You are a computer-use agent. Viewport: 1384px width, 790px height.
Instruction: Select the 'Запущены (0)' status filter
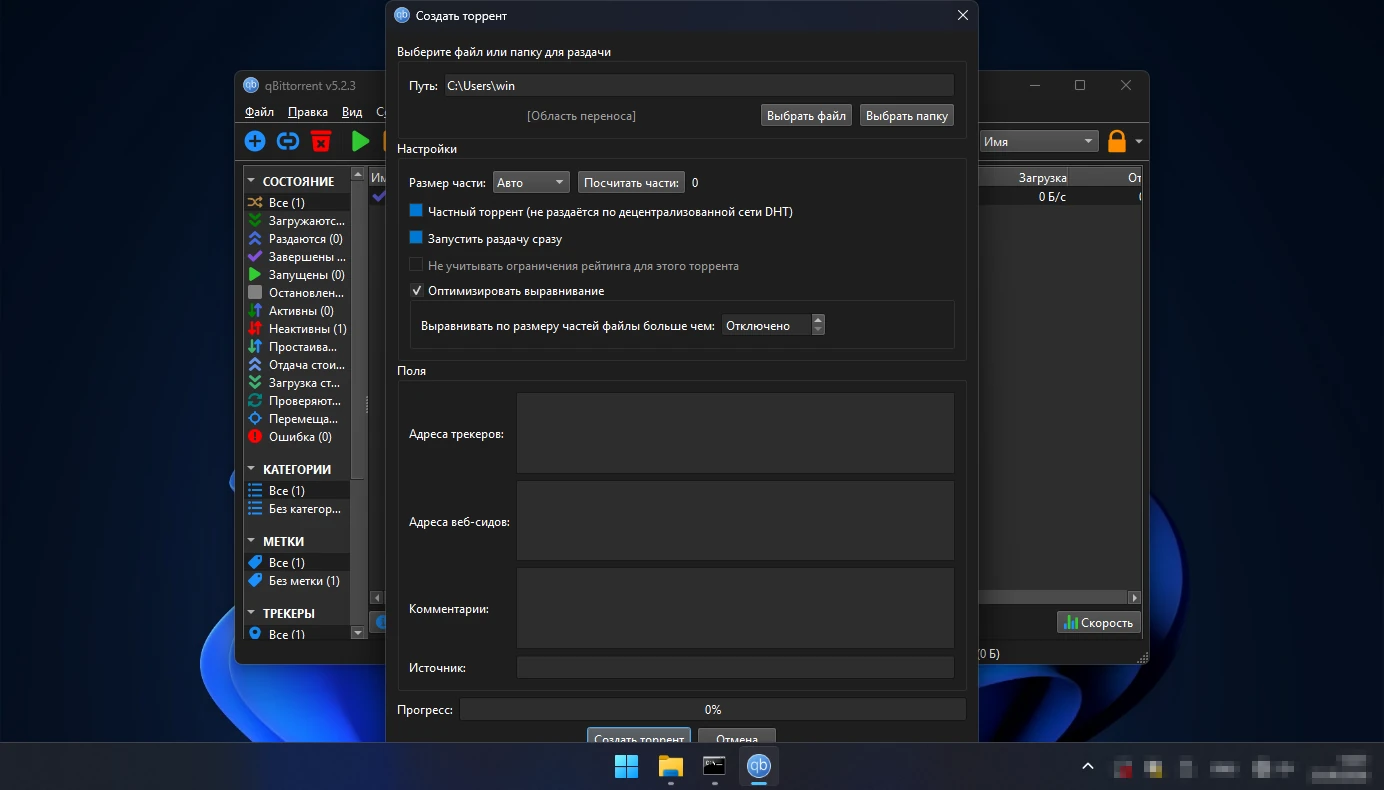point(297,275)
